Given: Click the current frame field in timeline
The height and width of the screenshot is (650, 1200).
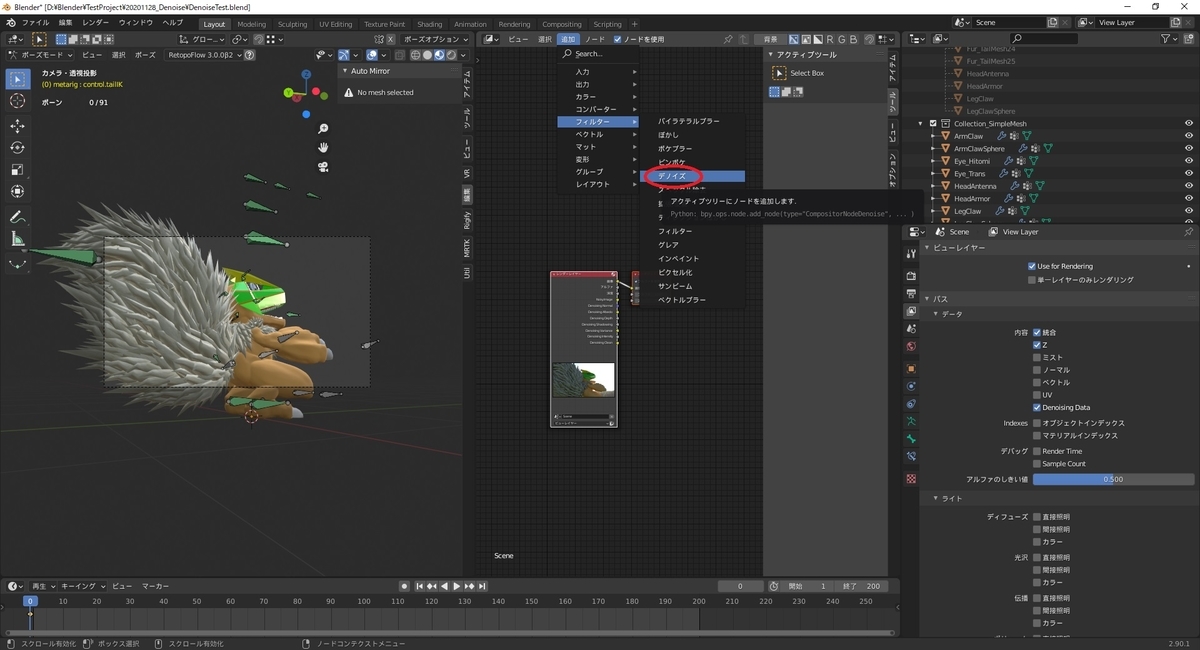Looking at the screenshot, I should (742, 586).
